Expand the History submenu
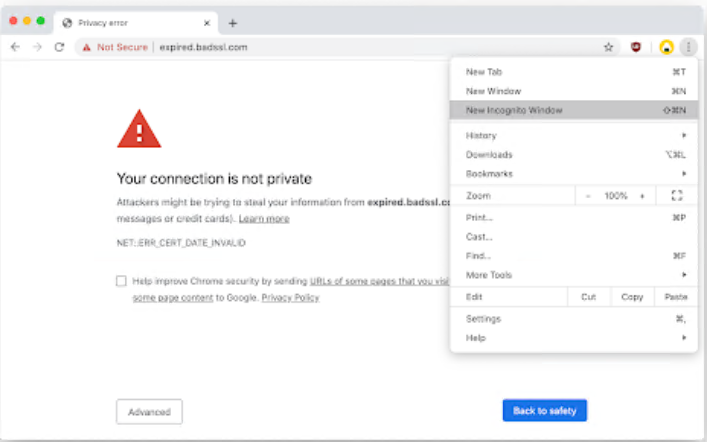Image resolution: width=707 pixels, height=442 pixels. point(575,135)
